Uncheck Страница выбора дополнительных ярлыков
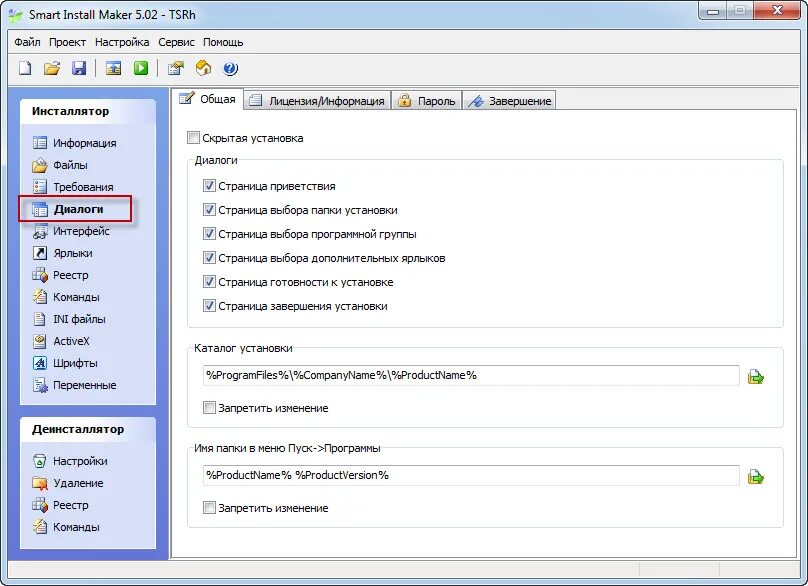808x586 pixels. (209, 258)
